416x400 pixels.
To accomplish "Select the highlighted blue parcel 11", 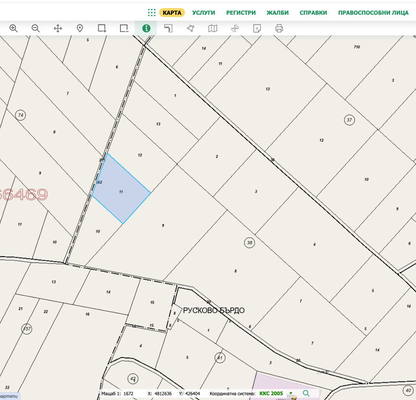I will pos(121,190).
